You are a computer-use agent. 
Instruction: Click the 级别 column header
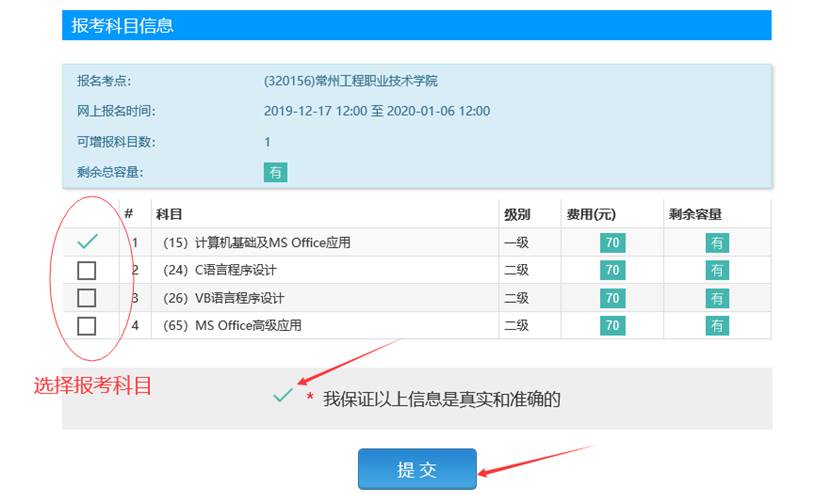point(517,214)
